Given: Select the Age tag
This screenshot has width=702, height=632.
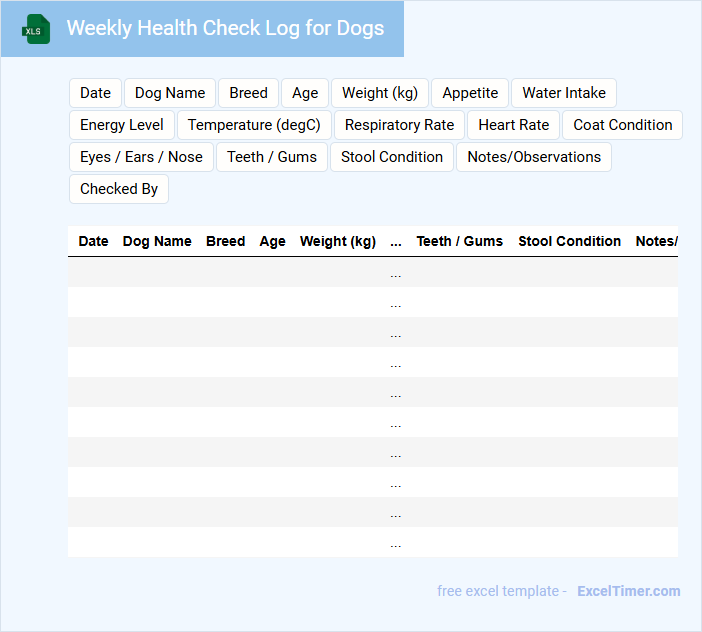Looking at the screenshot, I should tap(305, 93).
